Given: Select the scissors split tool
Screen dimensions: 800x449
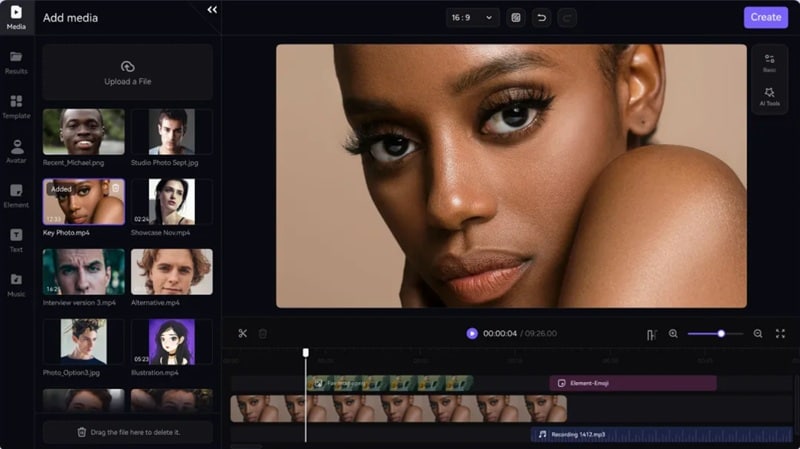Looking at the screenshot, I should 242,333.
